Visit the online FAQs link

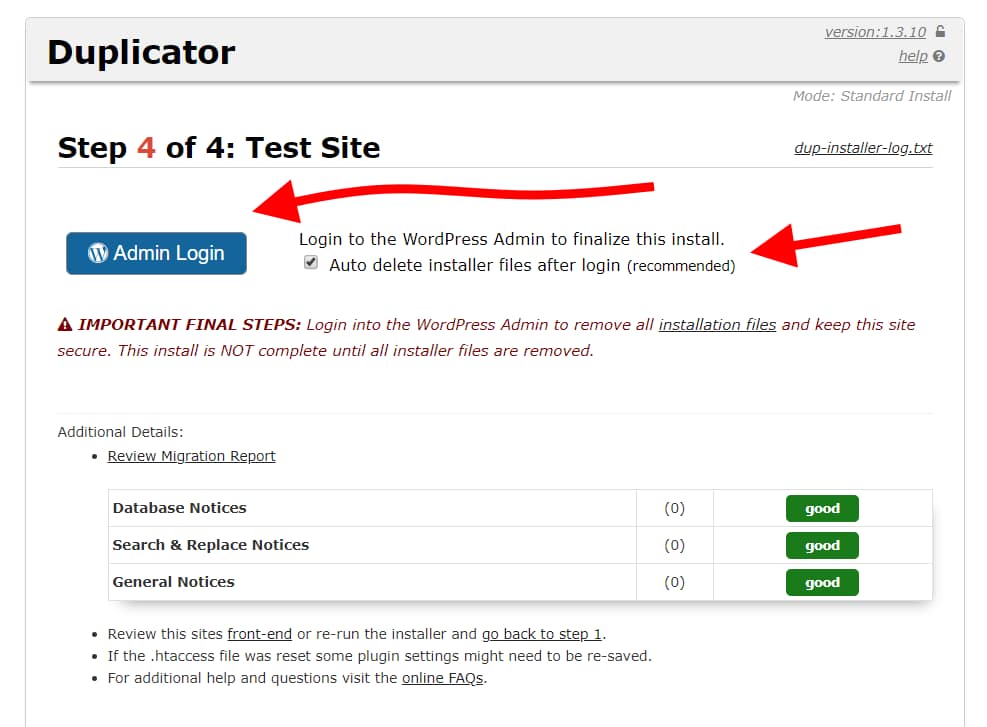442,678
